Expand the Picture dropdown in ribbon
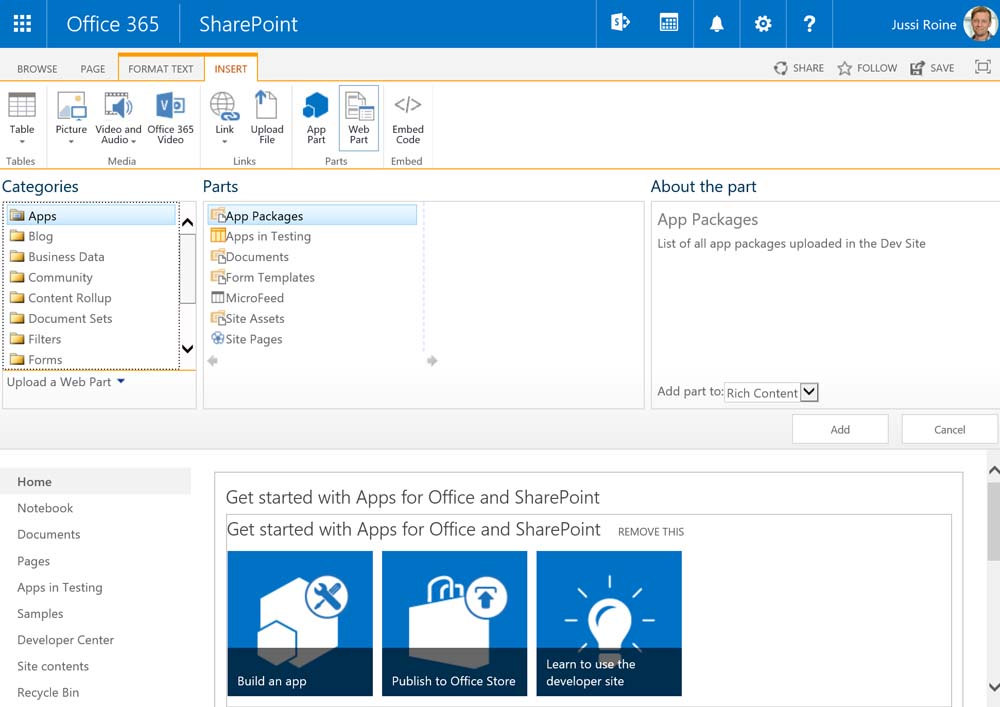1000x707 pixels. point(71,141)
